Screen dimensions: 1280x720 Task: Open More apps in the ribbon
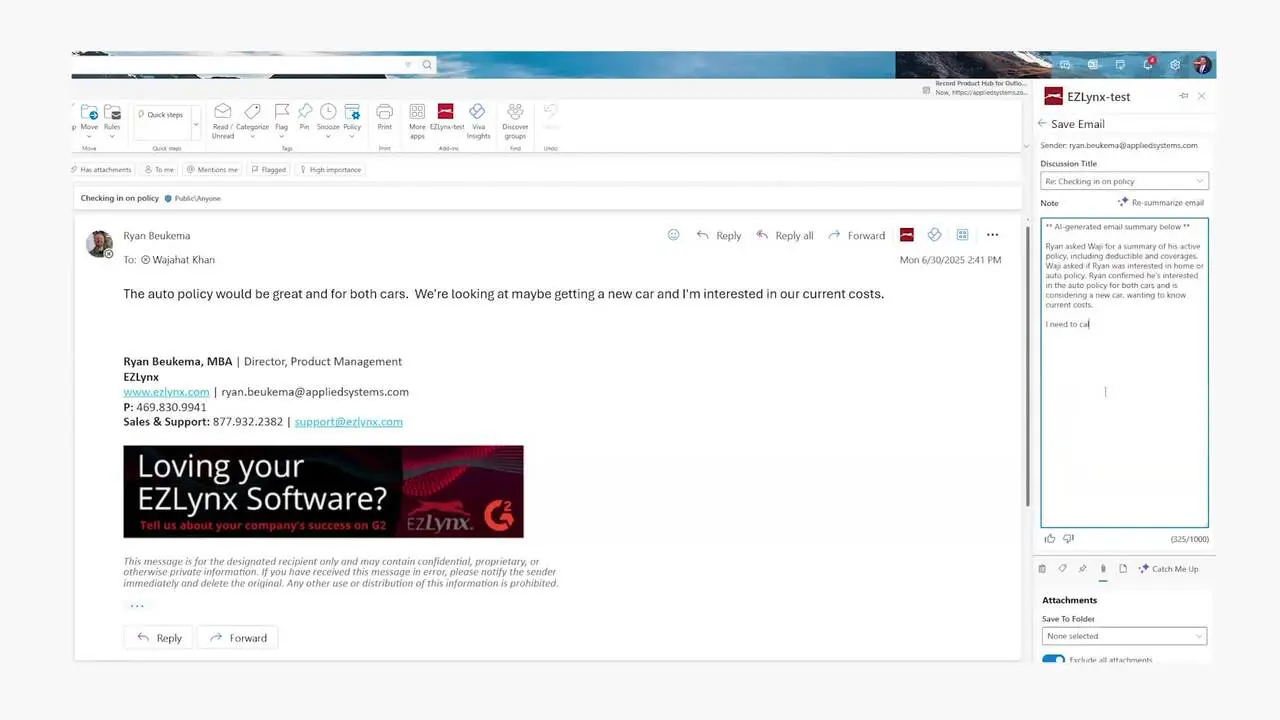[x=417, y=112]
